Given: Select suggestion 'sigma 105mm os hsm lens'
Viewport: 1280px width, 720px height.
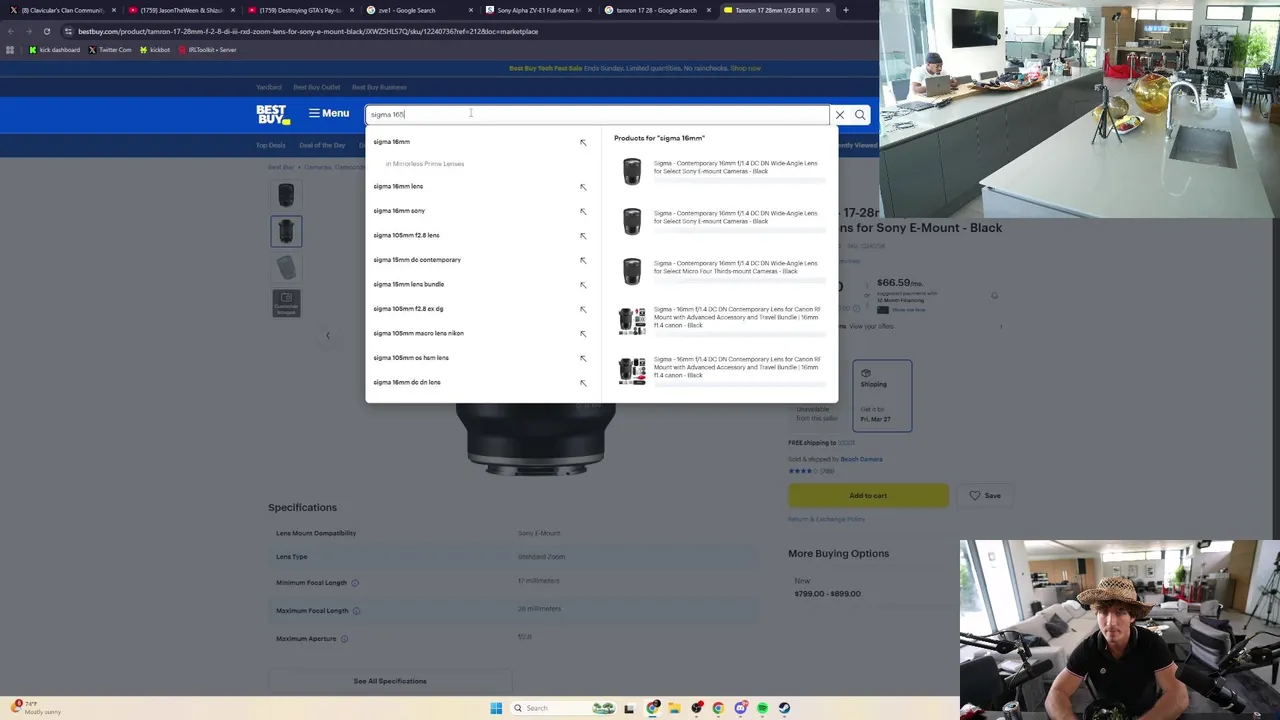Looking at the screenshot, I should (411, 358).
